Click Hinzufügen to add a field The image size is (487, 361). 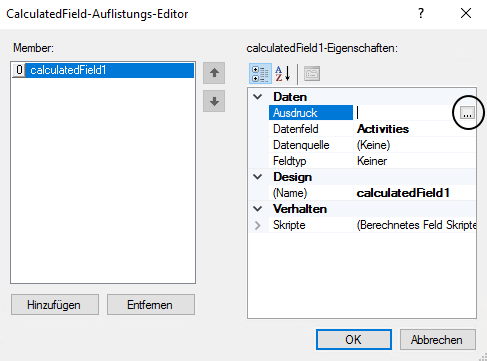[x=55, y=305]
